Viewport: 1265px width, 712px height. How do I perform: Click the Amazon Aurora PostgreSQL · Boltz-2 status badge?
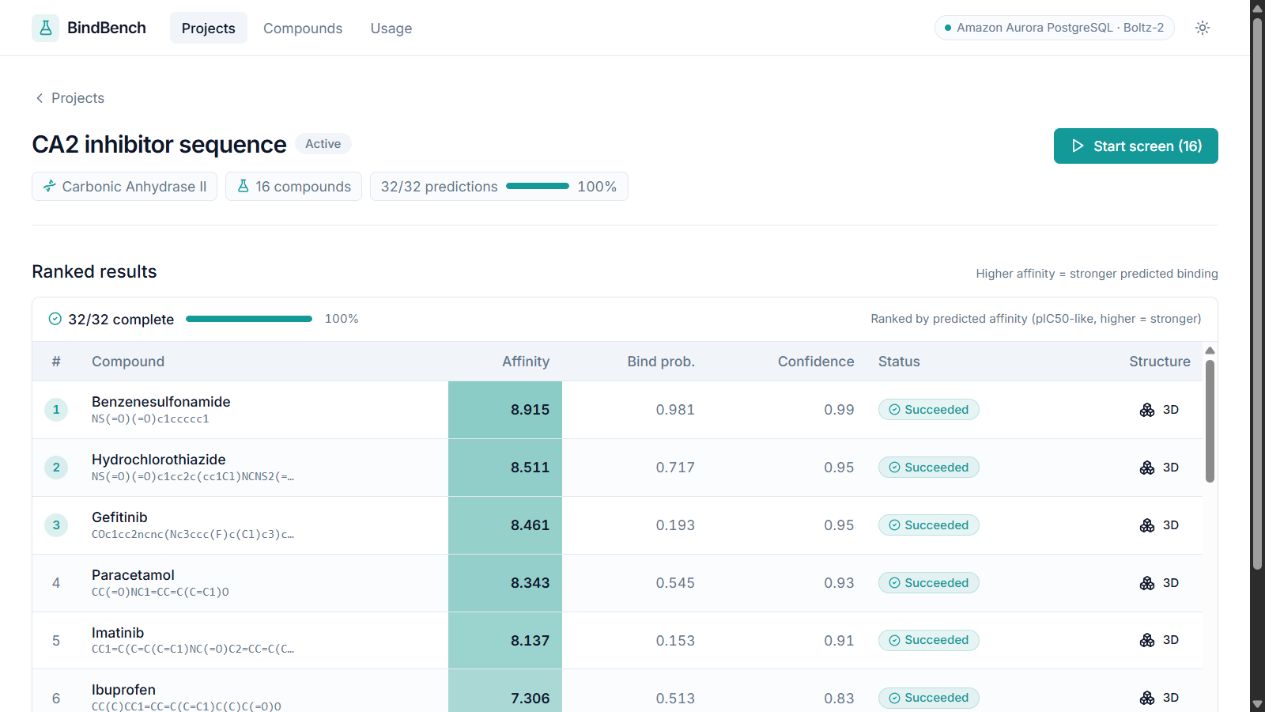[x=1054, y=28]
